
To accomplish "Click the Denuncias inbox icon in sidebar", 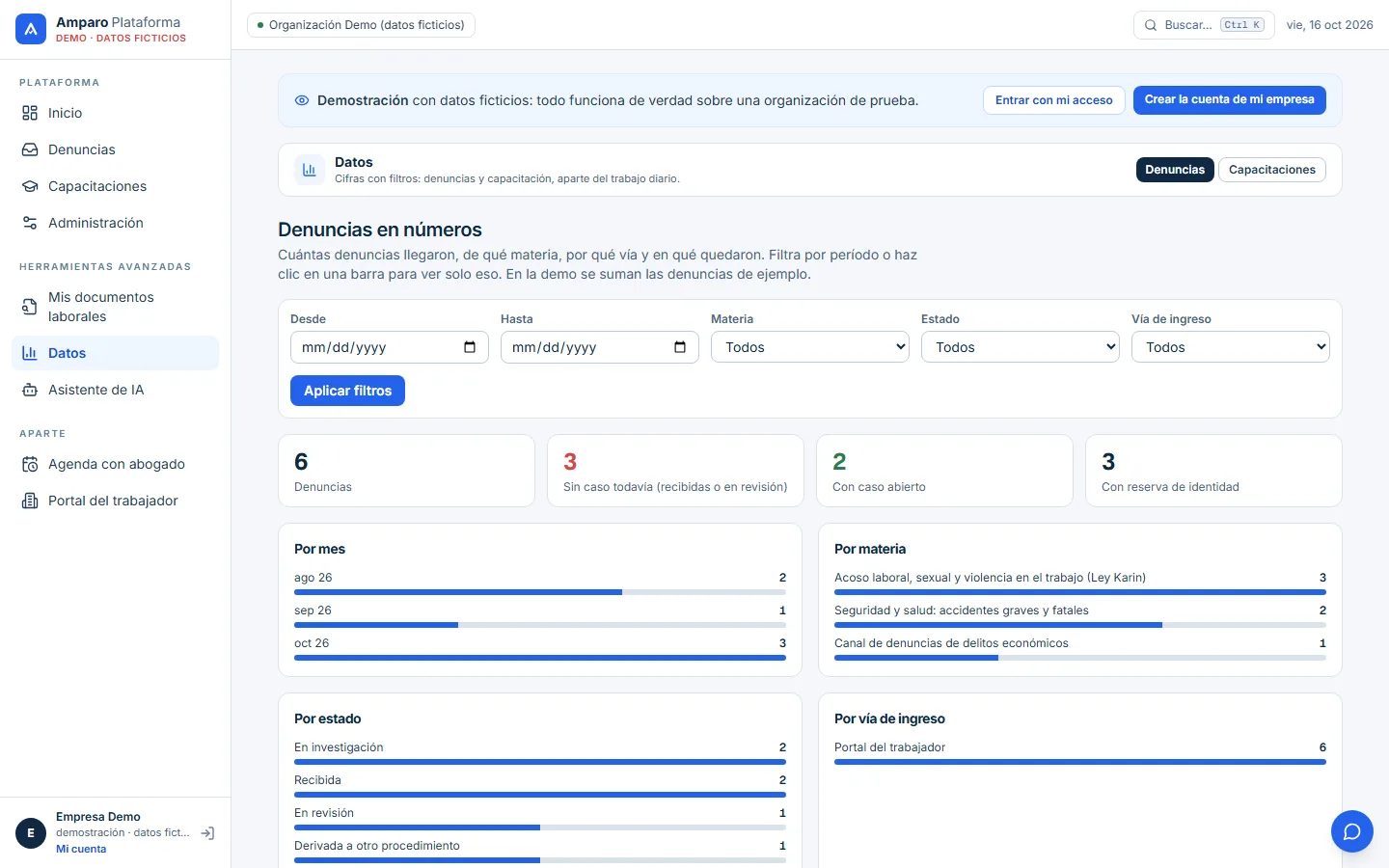I will coord(30,149).
